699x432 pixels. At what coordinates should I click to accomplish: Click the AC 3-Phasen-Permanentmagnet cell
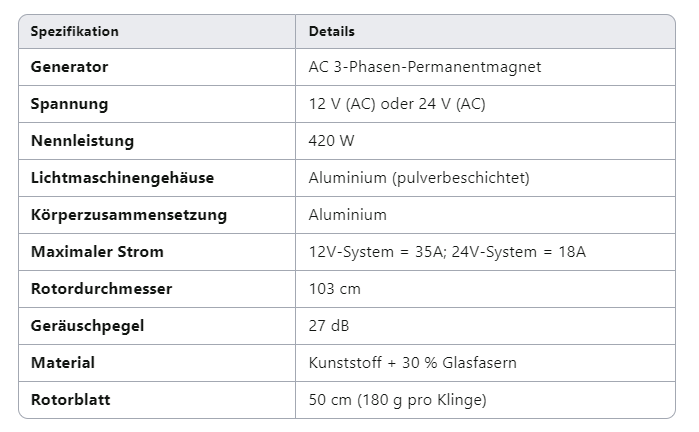425,67
